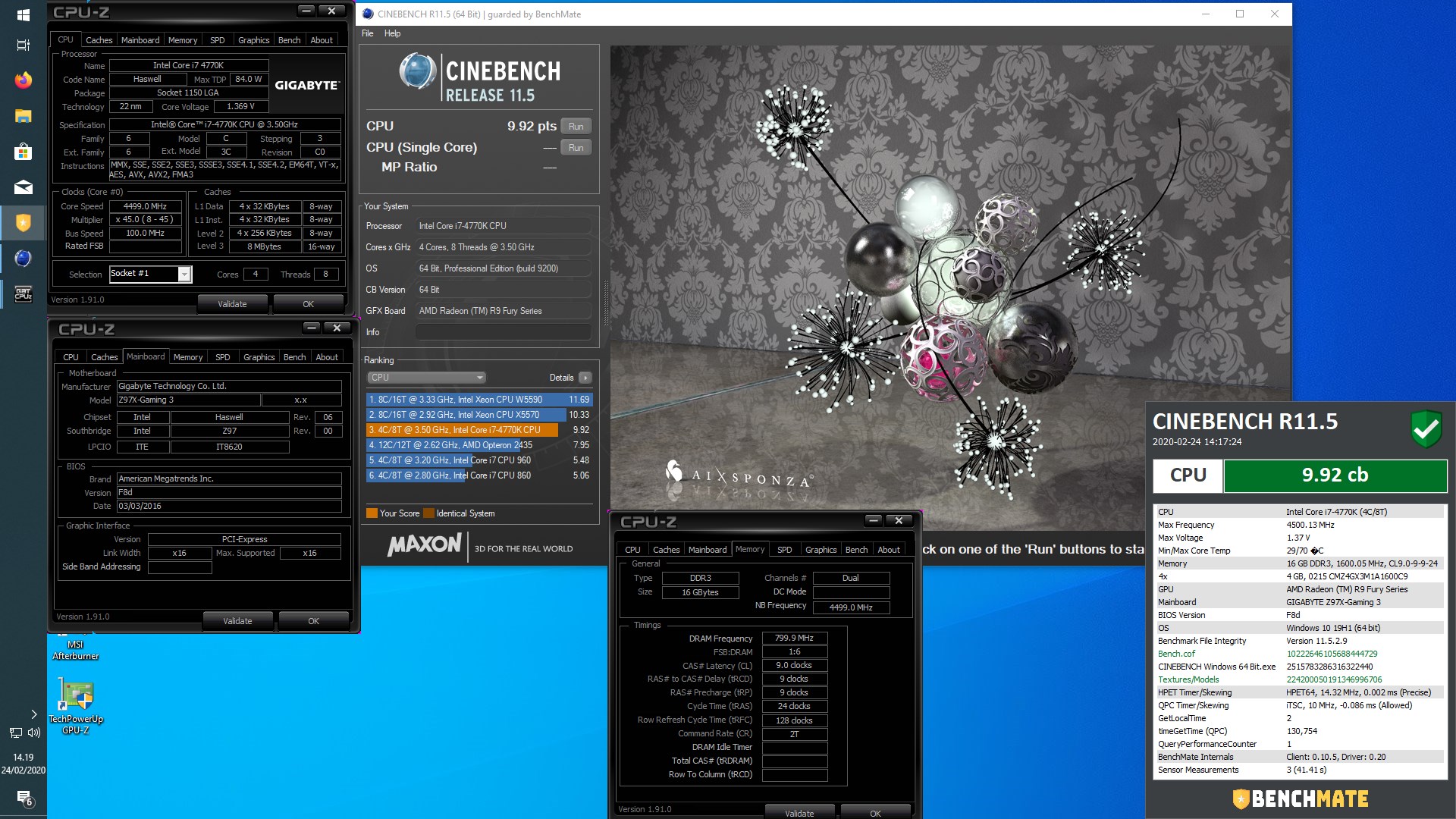This screenshot has height=819, width=1456.
Task: Click OK in the Mainboard CPU-Z window
Action: coord(313,621)
